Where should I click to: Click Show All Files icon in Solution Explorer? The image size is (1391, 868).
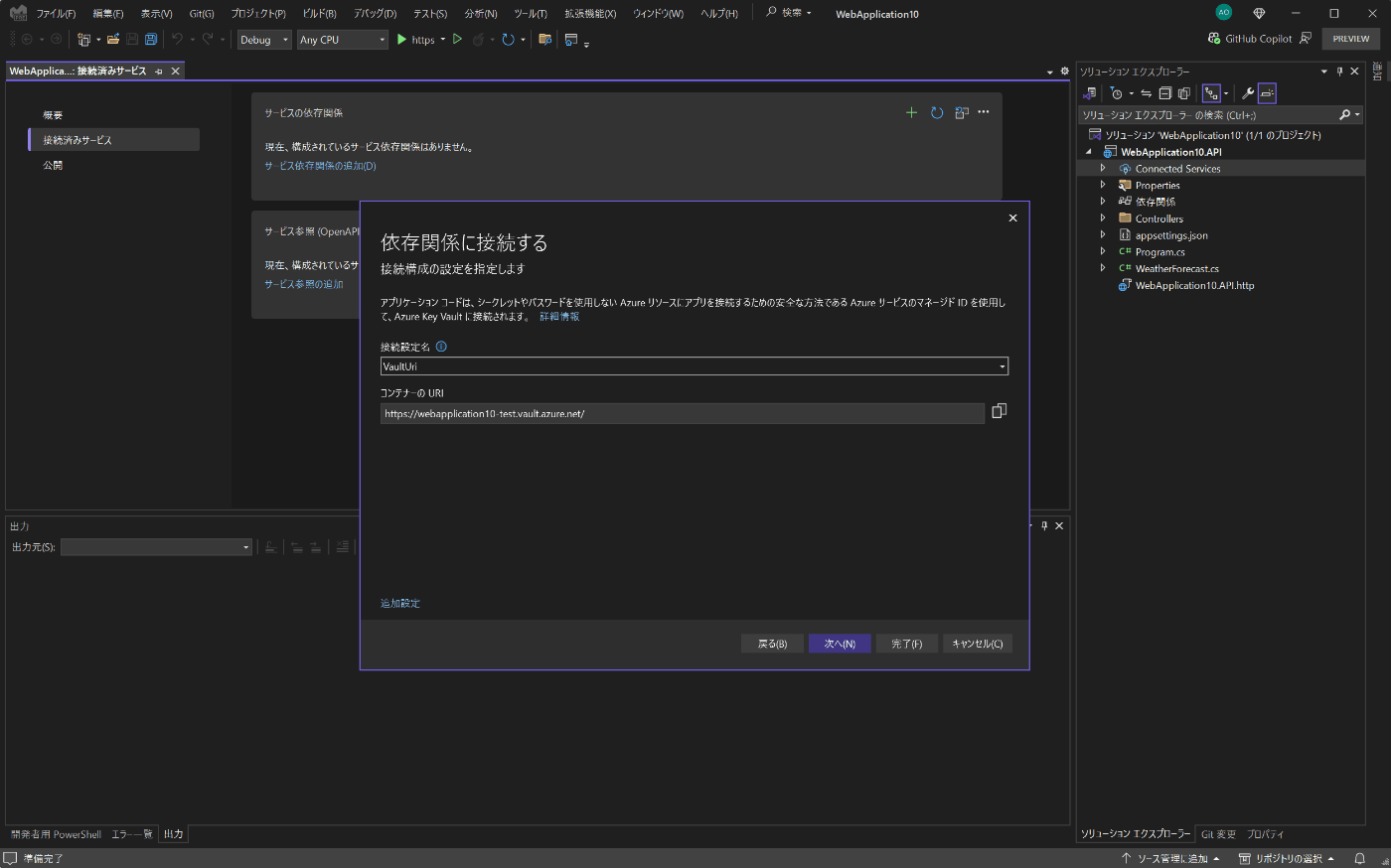click(x=1183, y=93)
